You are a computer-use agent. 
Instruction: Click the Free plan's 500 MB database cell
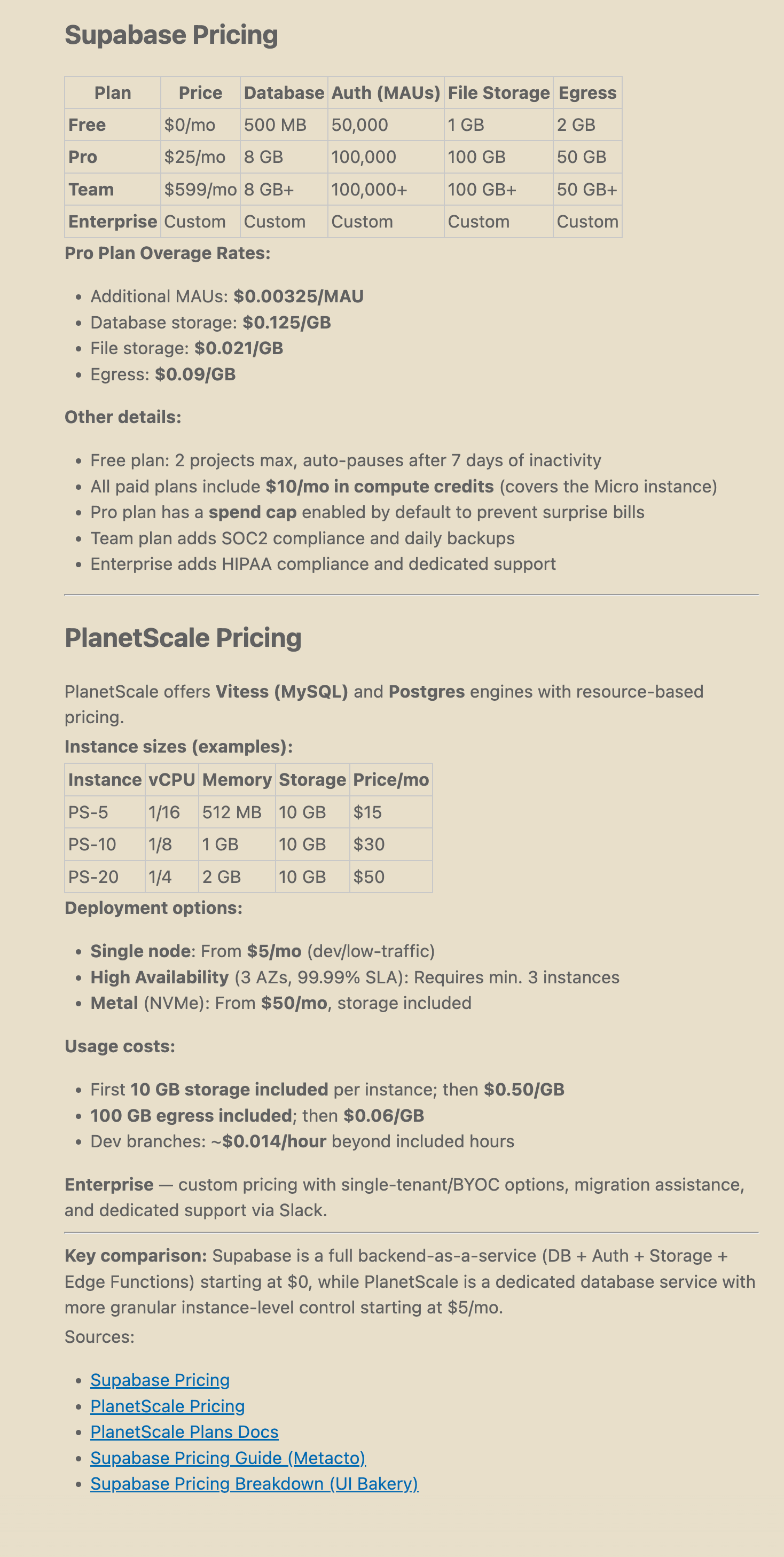pyautogui.click(x=275, y=125)
